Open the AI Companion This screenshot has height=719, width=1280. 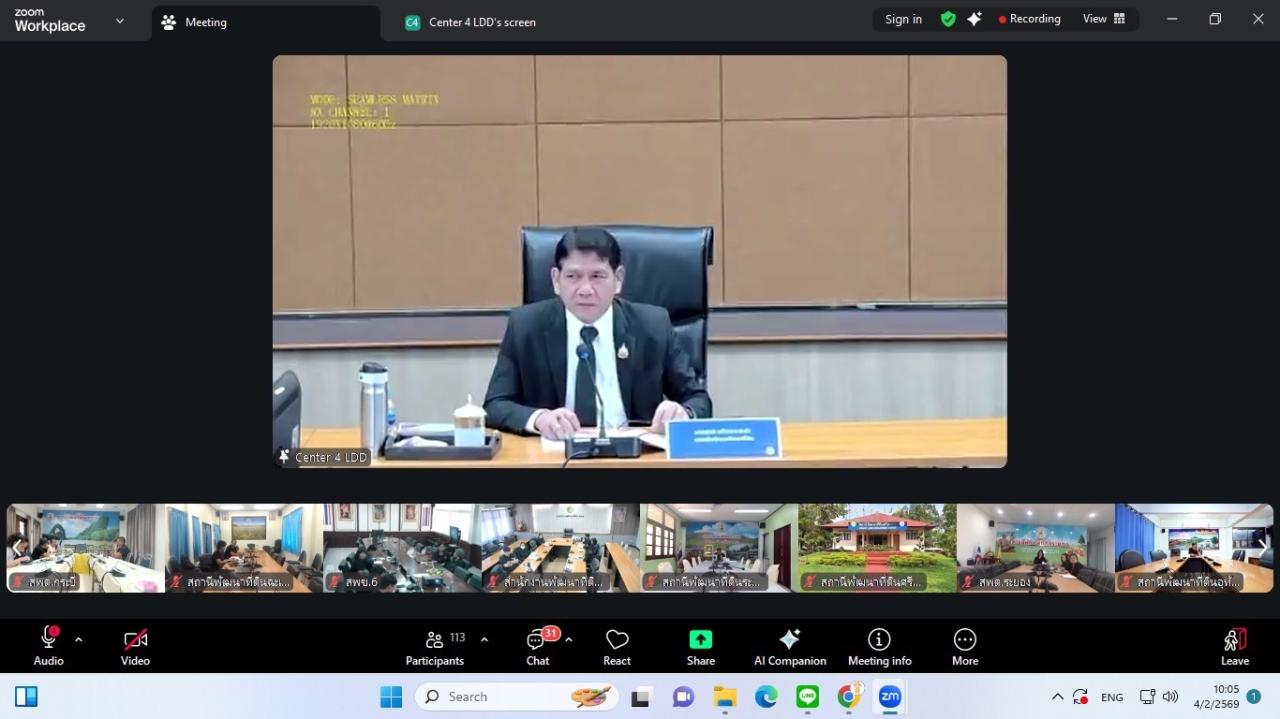click(790, 646)
